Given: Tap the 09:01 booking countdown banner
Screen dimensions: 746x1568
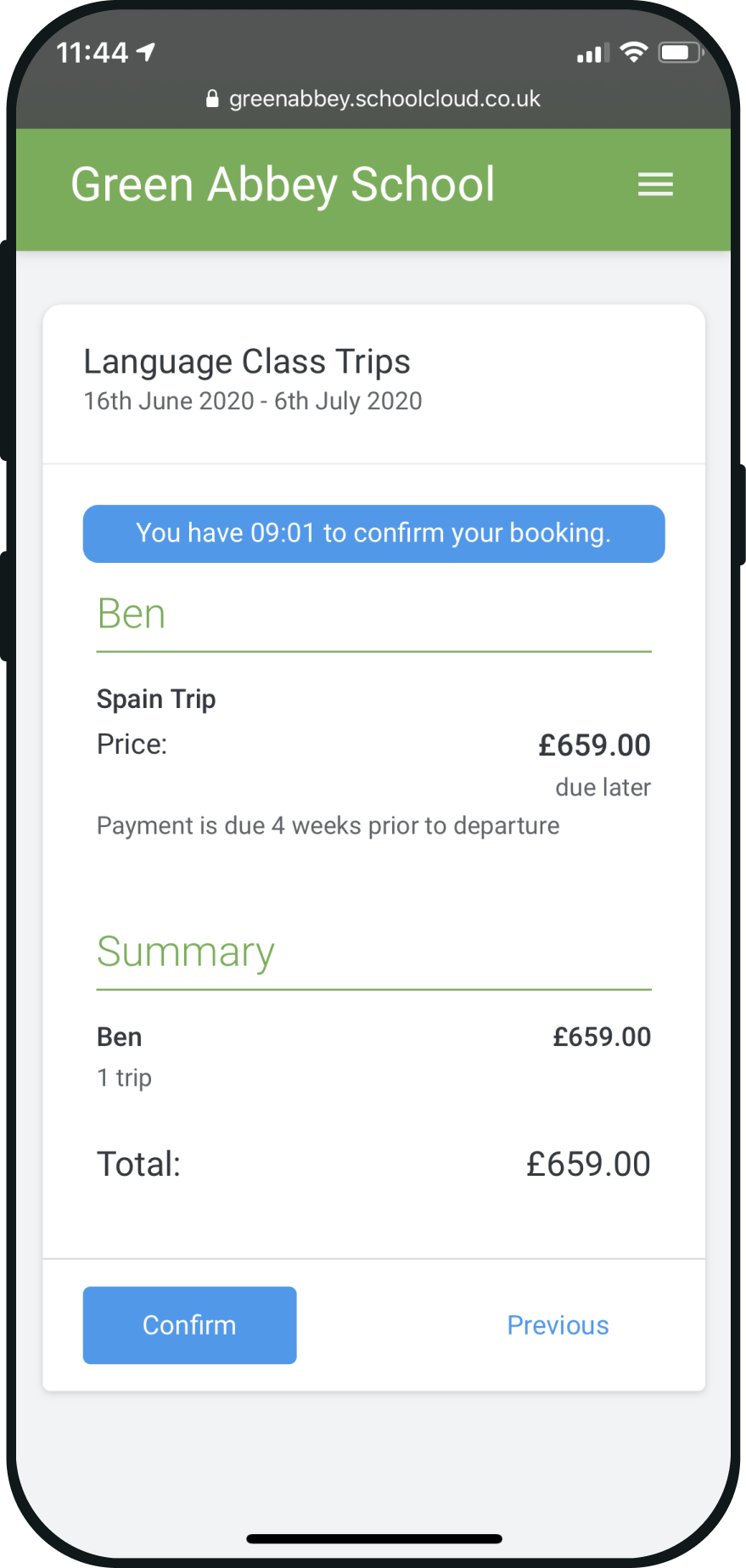Looking at the screenshot, I should coord(373,533).
